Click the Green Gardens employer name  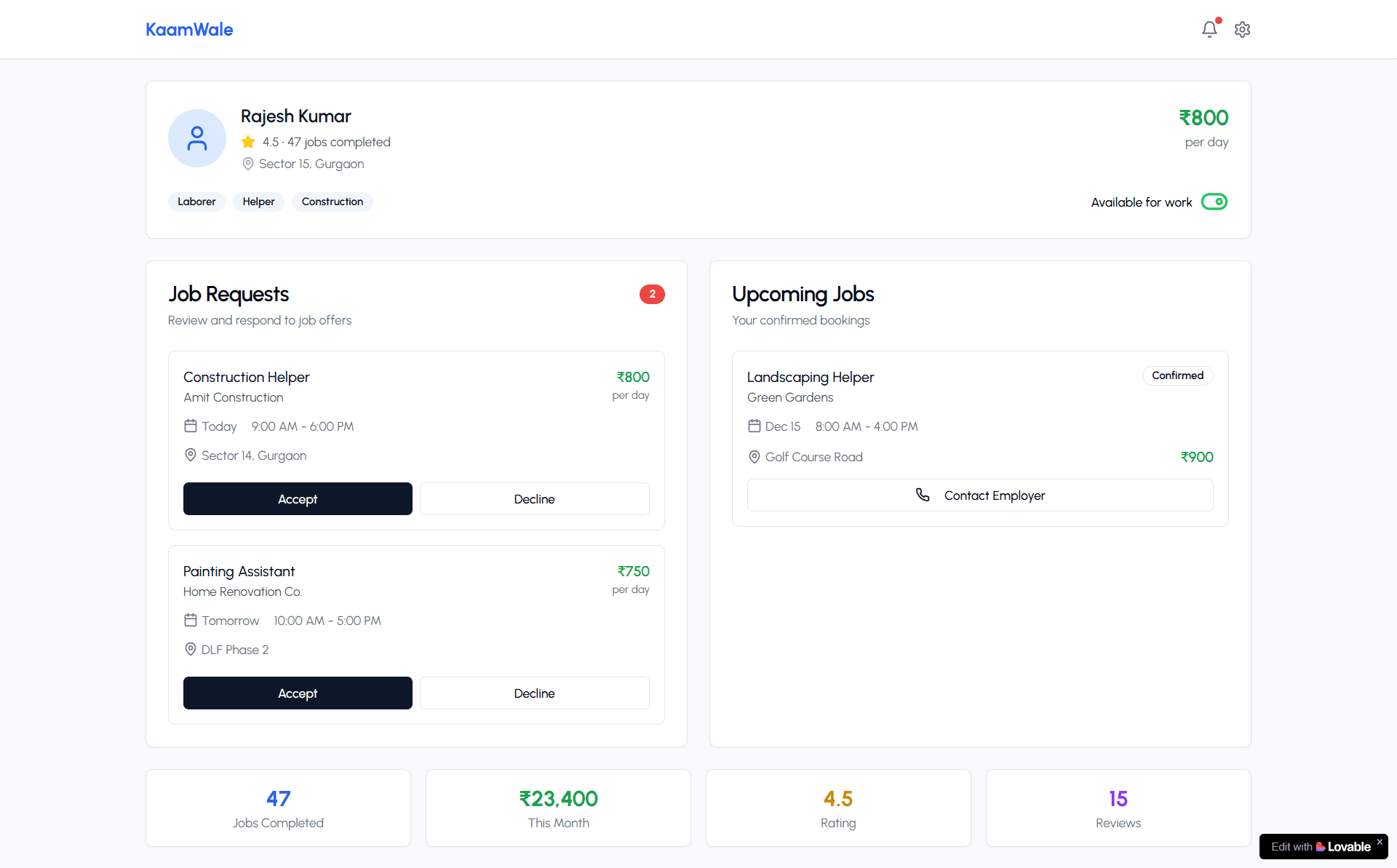[x=789, y=397]
